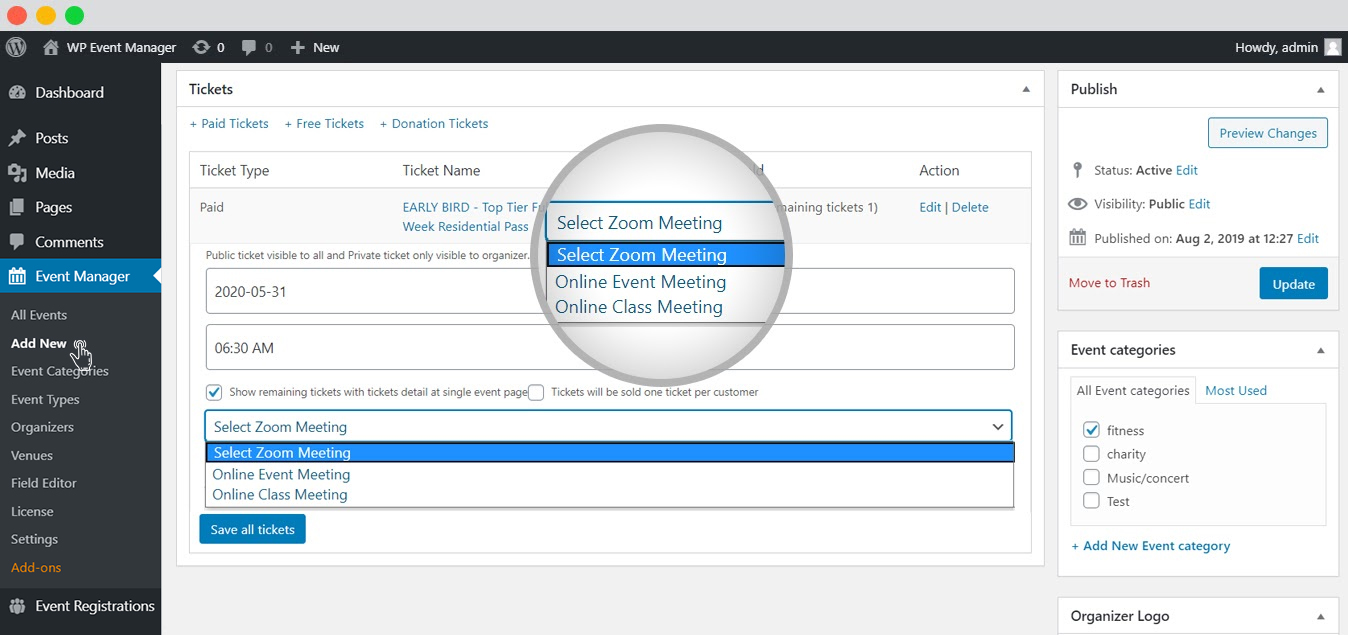
Task: Tick one ticket per customer checkbox
Action: [536, 392]
